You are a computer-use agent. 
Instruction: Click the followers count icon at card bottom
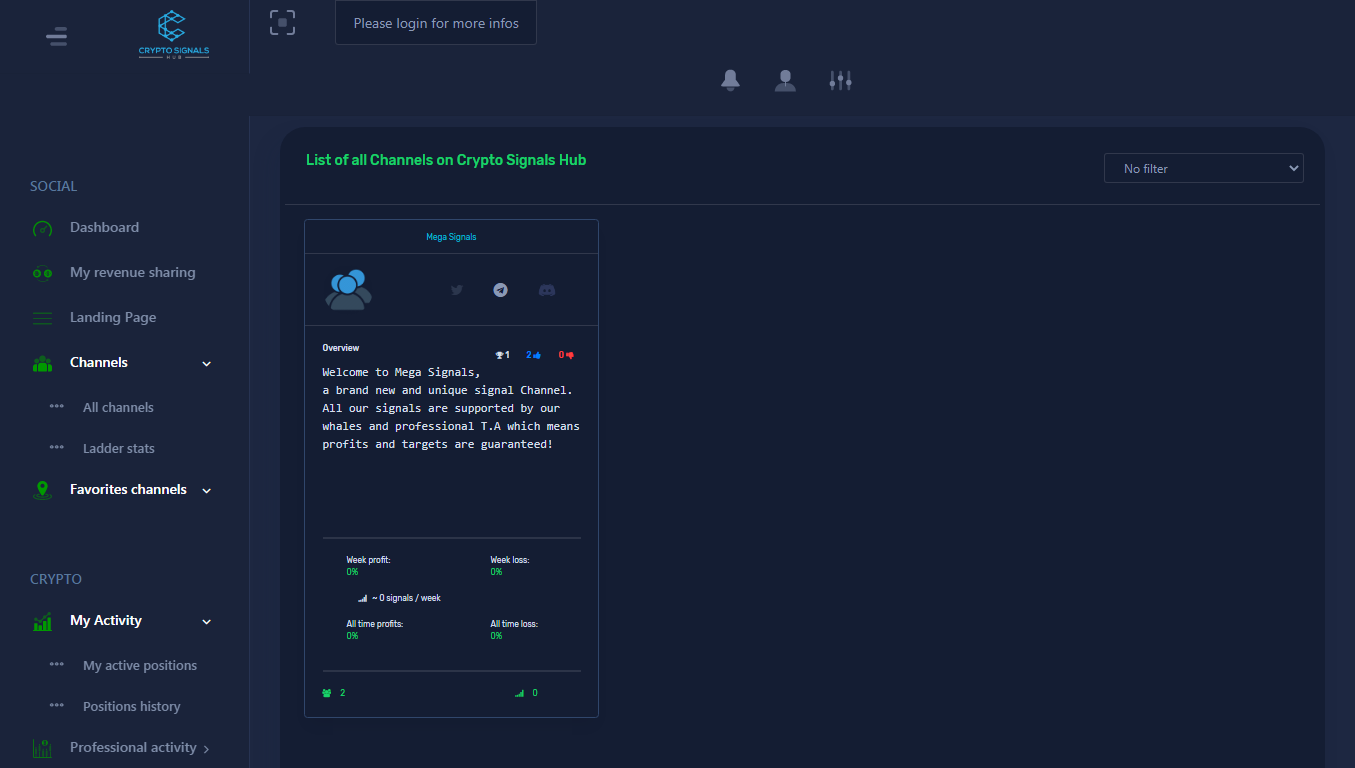pos(327,693)
